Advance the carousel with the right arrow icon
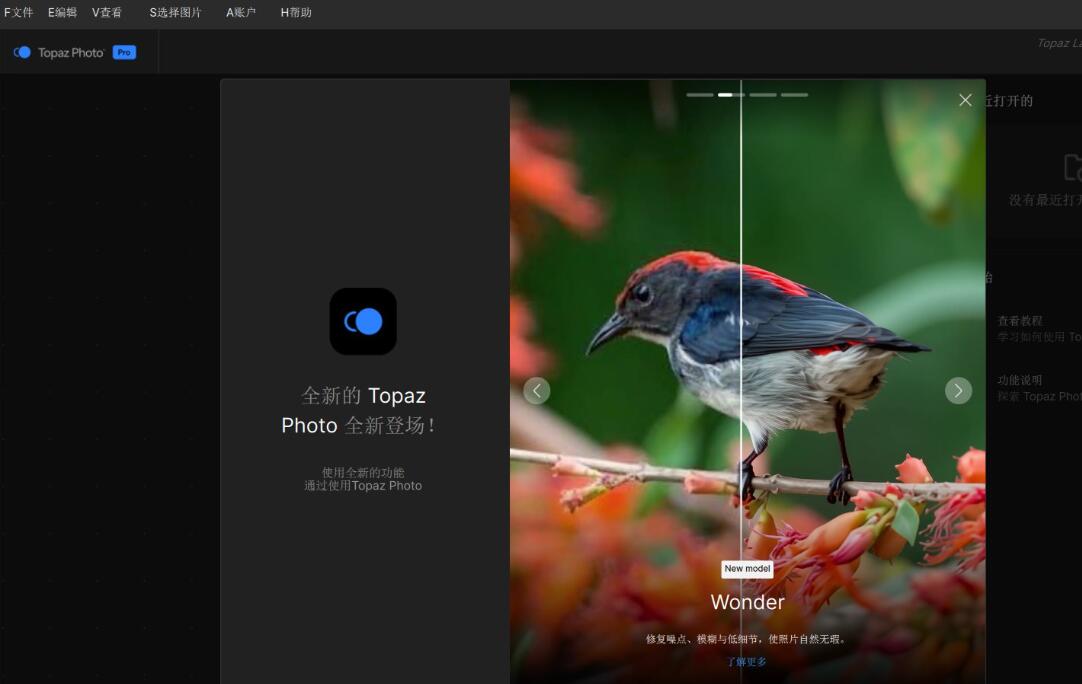 958,390
